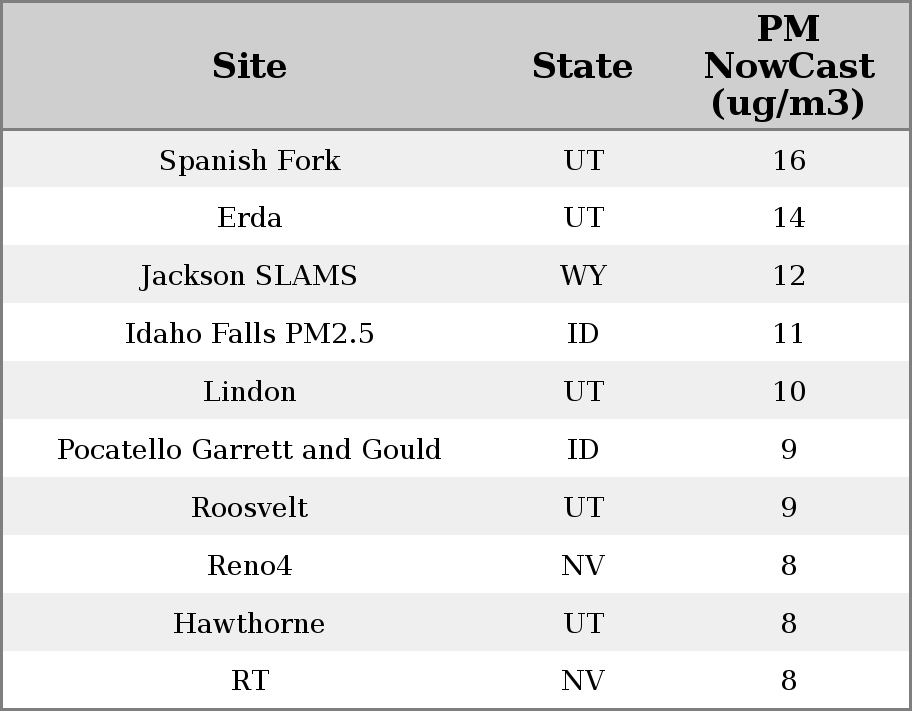Screen dimensions: 912x711
Task: Select the Spanish Fork site cell
Action: pyautogui.click(x=249, y=161)
